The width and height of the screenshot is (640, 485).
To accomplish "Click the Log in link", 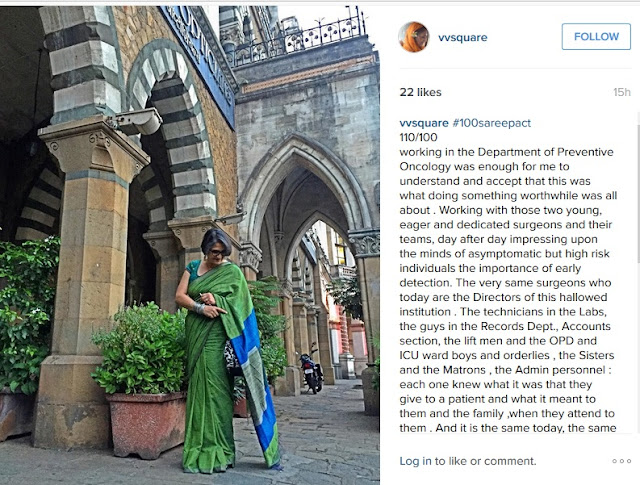I will [x=415, y=461].
